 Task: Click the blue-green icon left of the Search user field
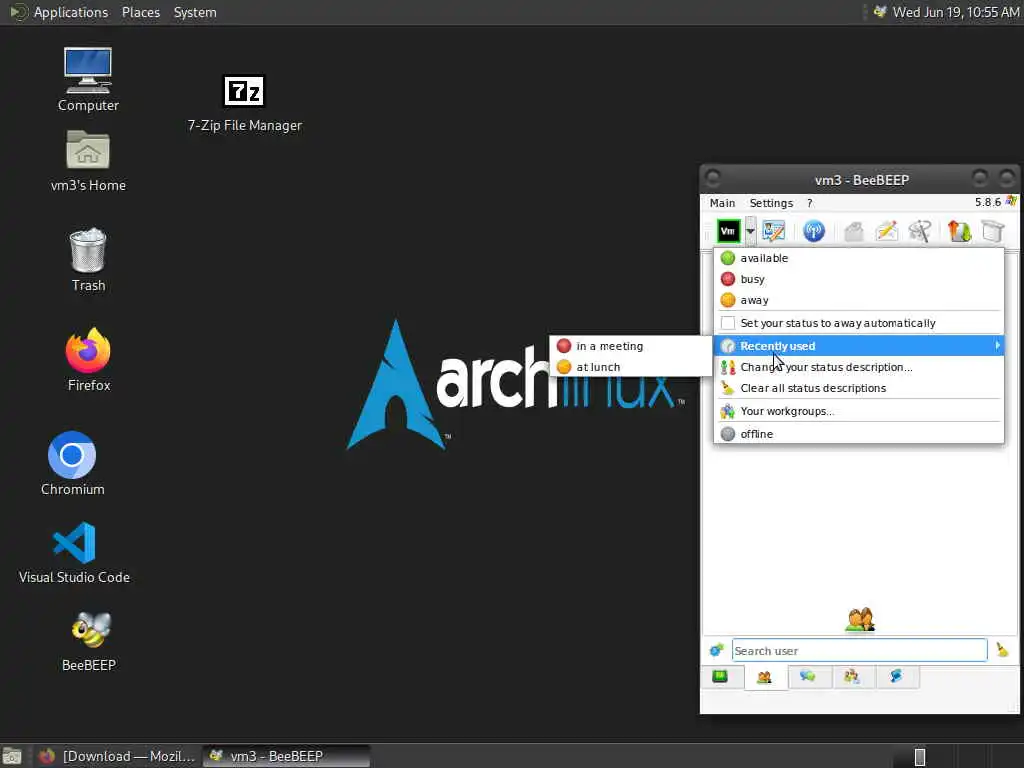coord(716,650)
